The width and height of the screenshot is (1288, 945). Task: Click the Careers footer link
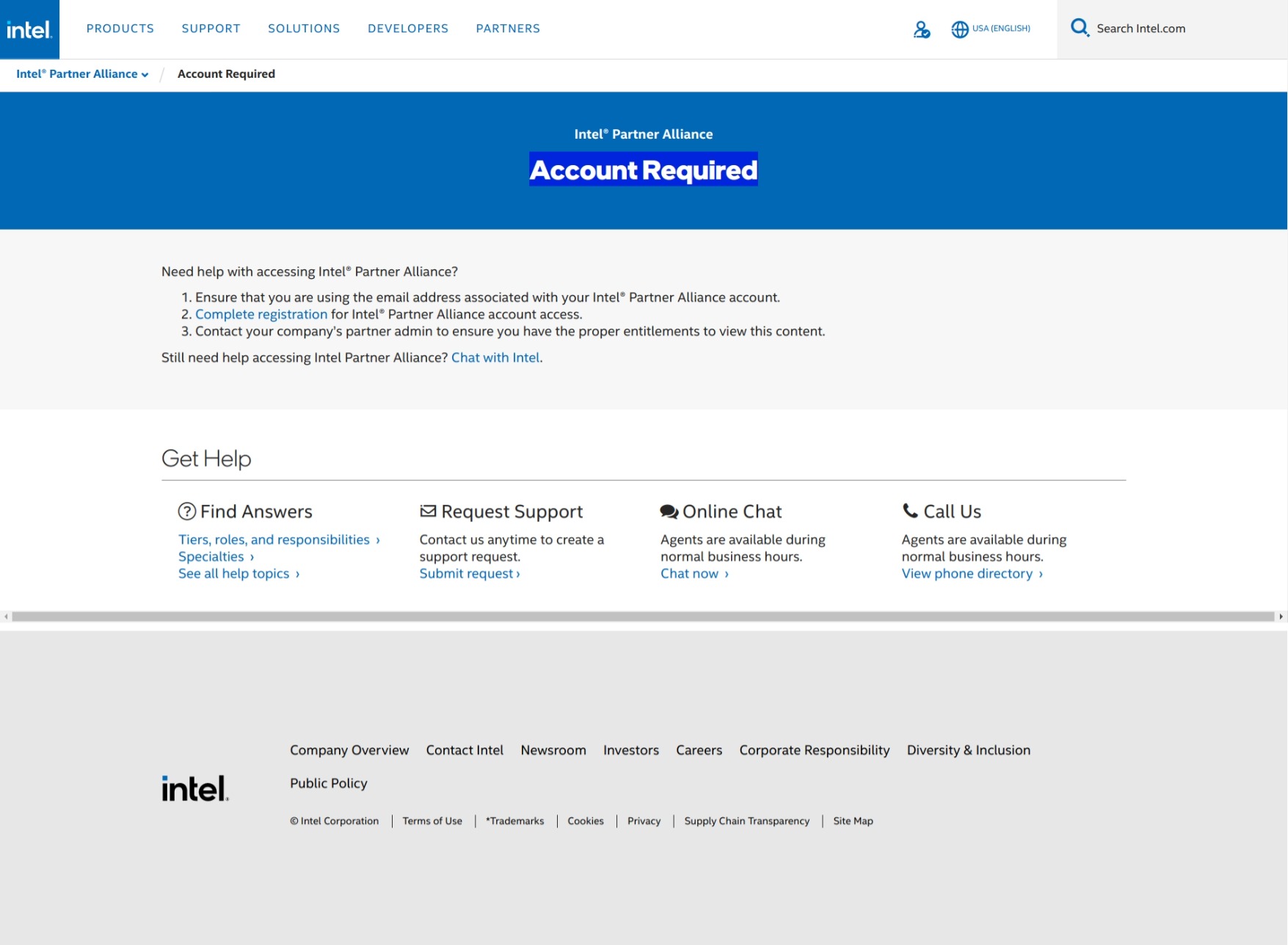[x=699, y=751]
